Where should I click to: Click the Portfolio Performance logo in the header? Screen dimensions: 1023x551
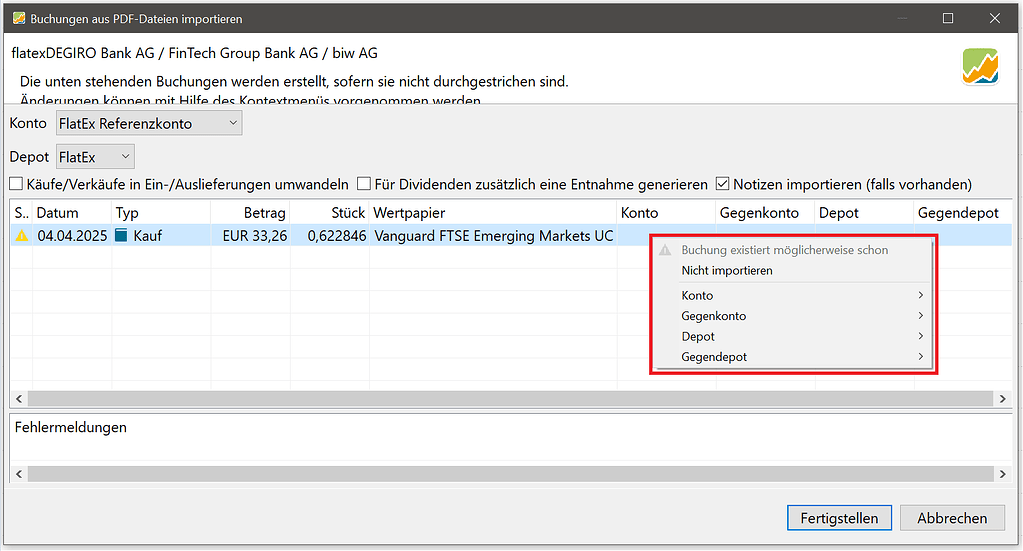980,67
